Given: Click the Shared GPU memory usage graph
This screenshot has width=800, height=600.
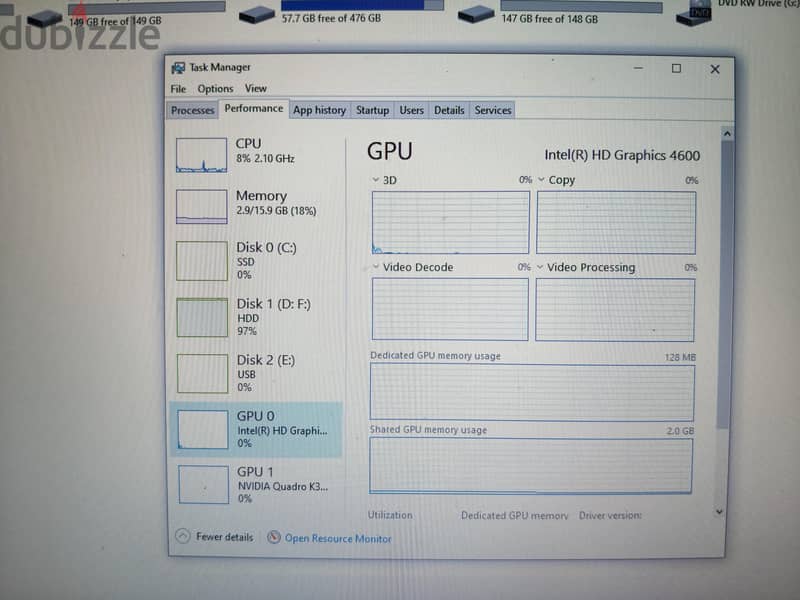Looking at the screenshot, I should 531,466.
